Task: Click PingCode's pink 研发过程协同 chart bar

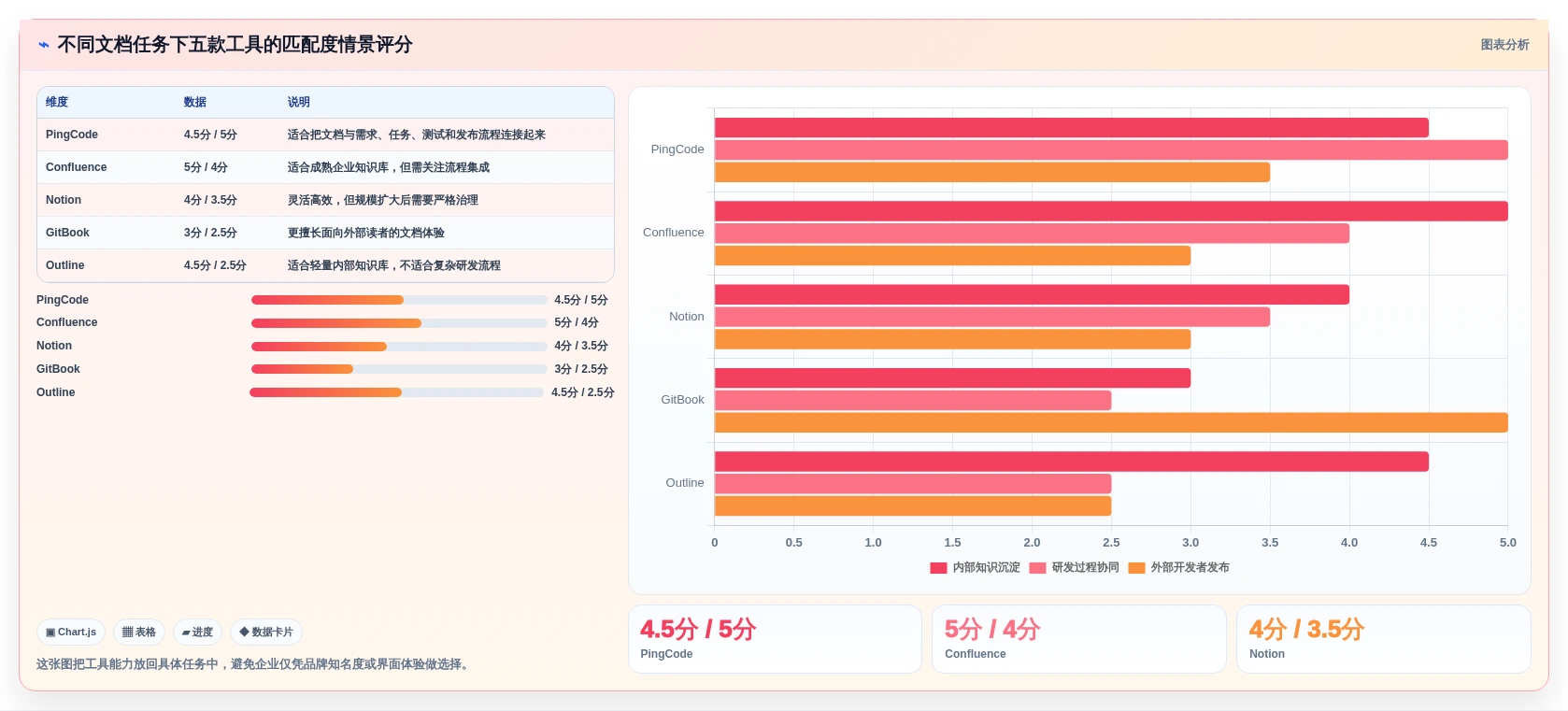Action: coord(1111,149)
